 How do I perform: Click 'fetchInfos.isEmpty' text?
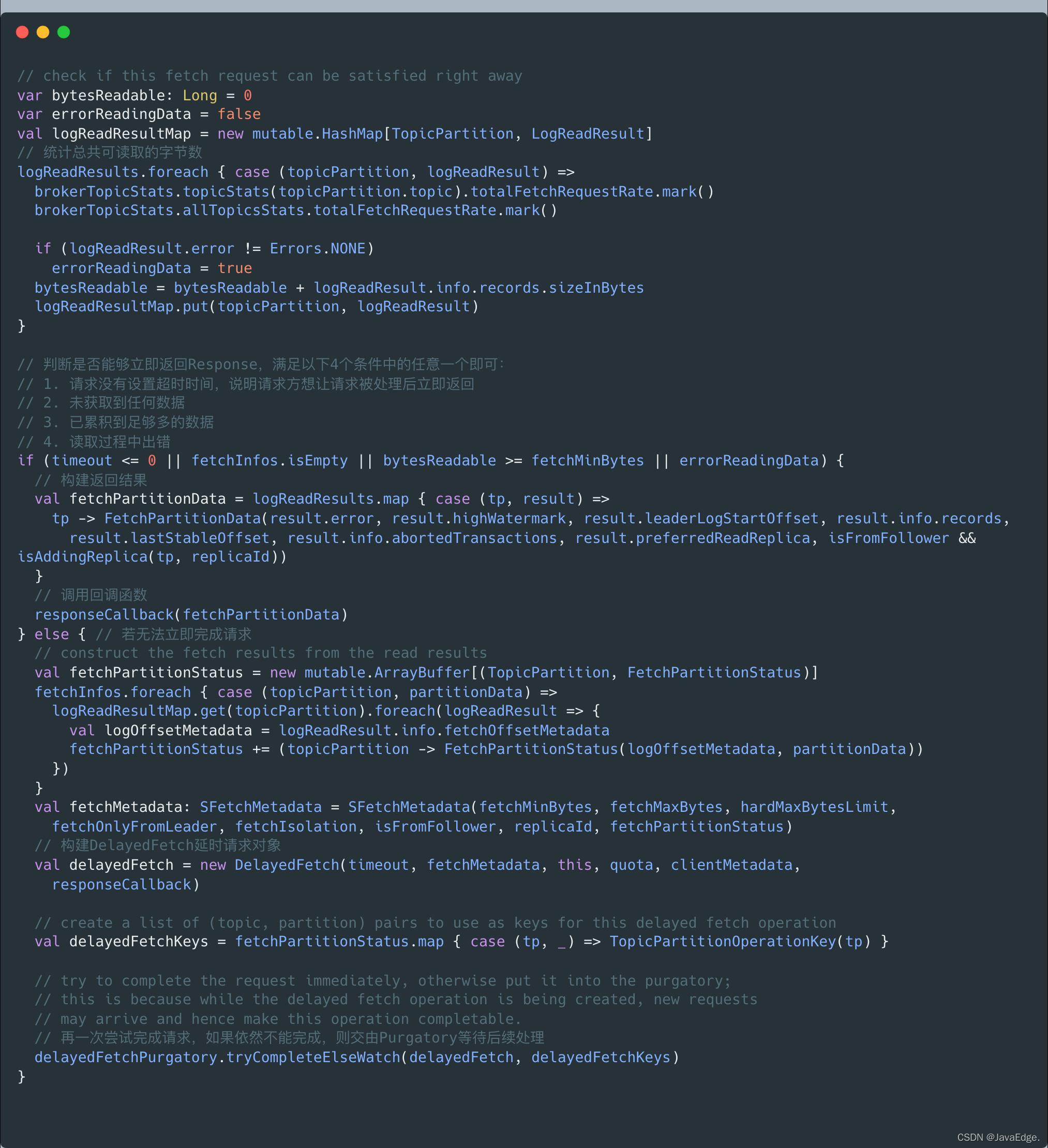pos(270,461)
